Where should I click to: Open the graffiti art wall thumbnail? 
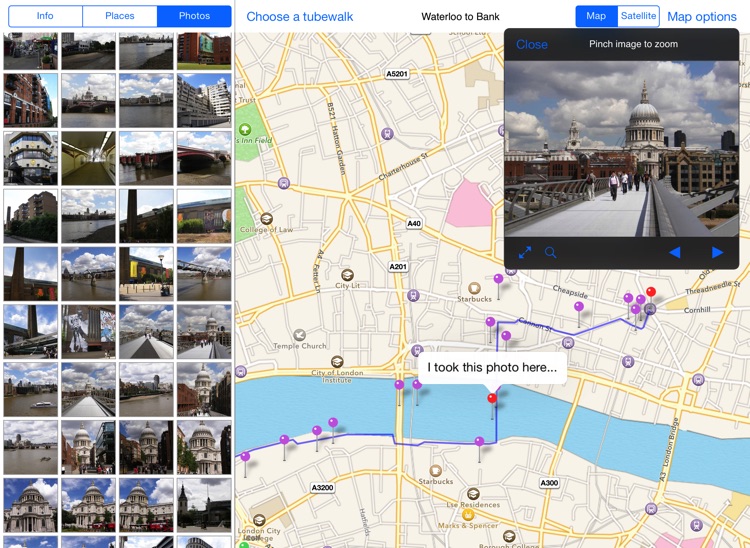(88, 332)
